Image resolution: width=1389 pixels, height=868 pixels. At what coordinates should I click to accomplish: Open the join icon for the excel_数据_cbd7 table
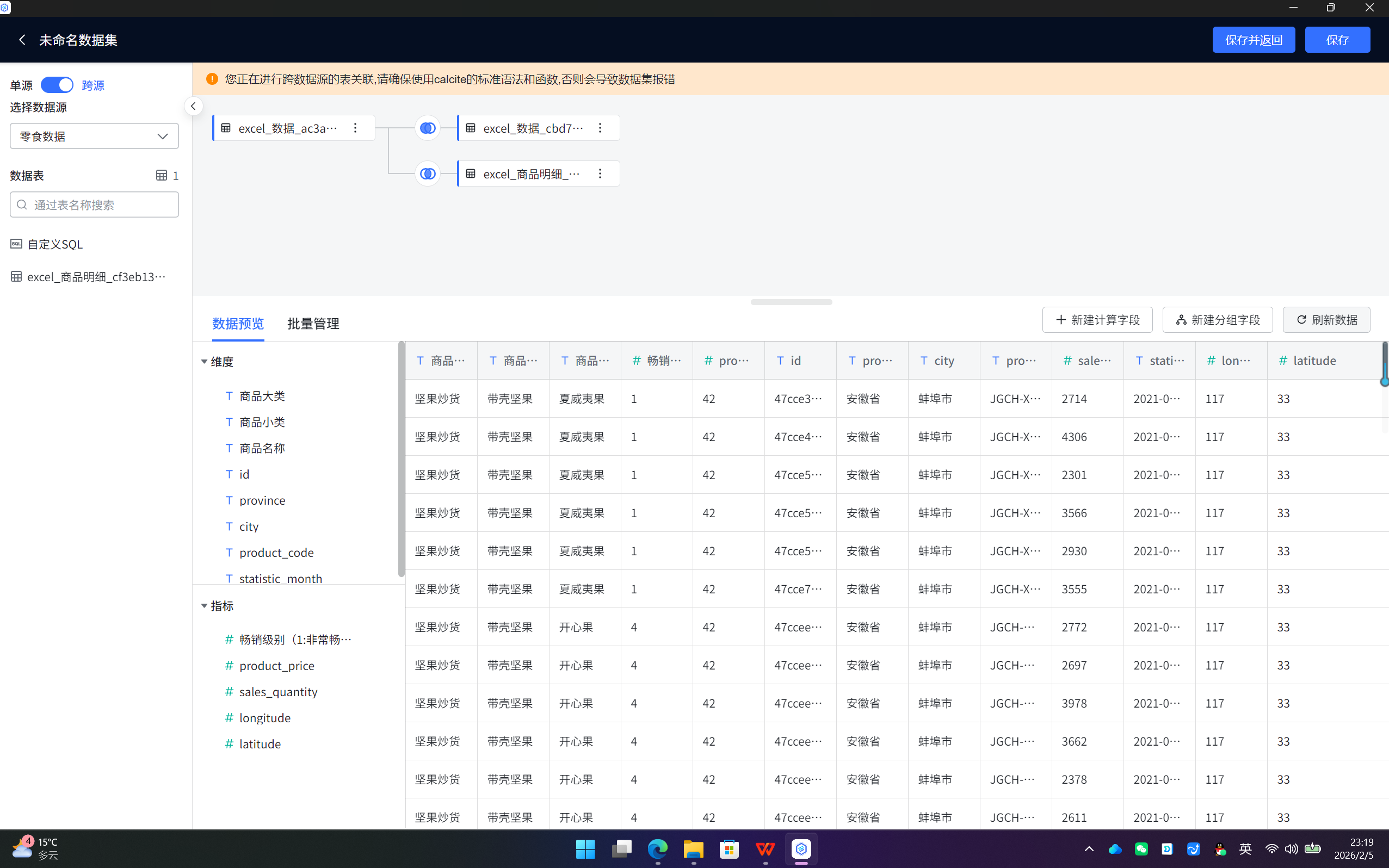tap(427, 128)
